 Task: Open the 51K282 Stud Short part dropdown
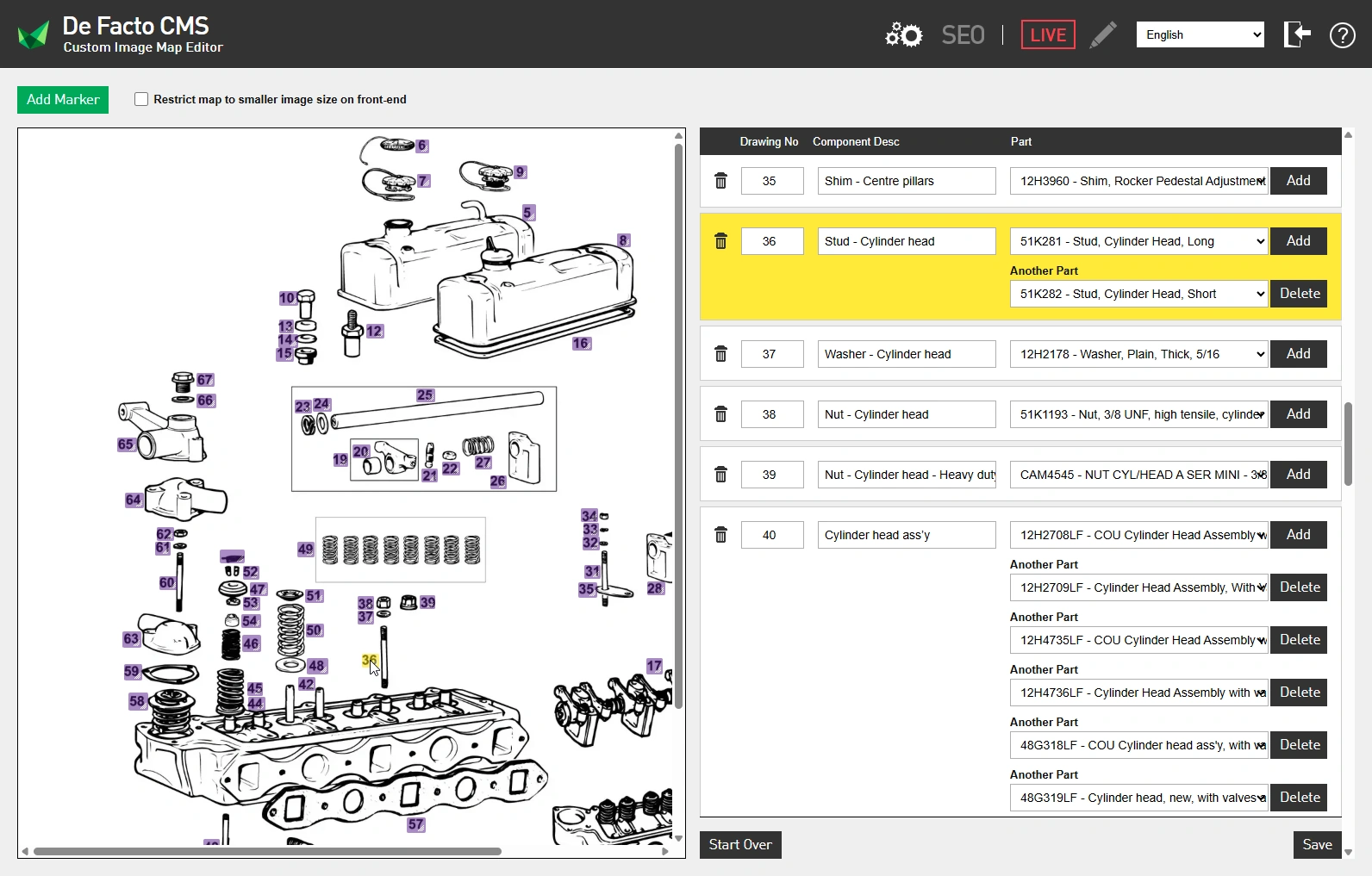point(1138,294)
